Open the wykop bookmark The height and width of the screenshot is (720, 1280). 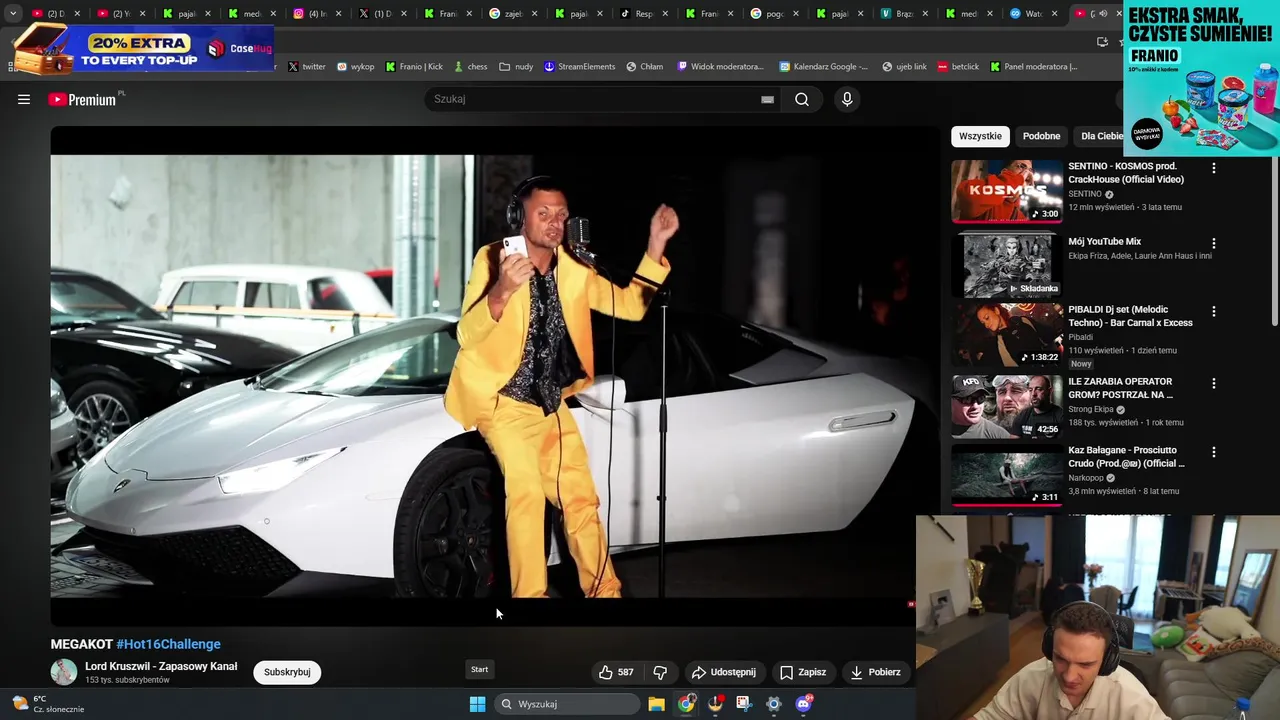click(355, 67)
